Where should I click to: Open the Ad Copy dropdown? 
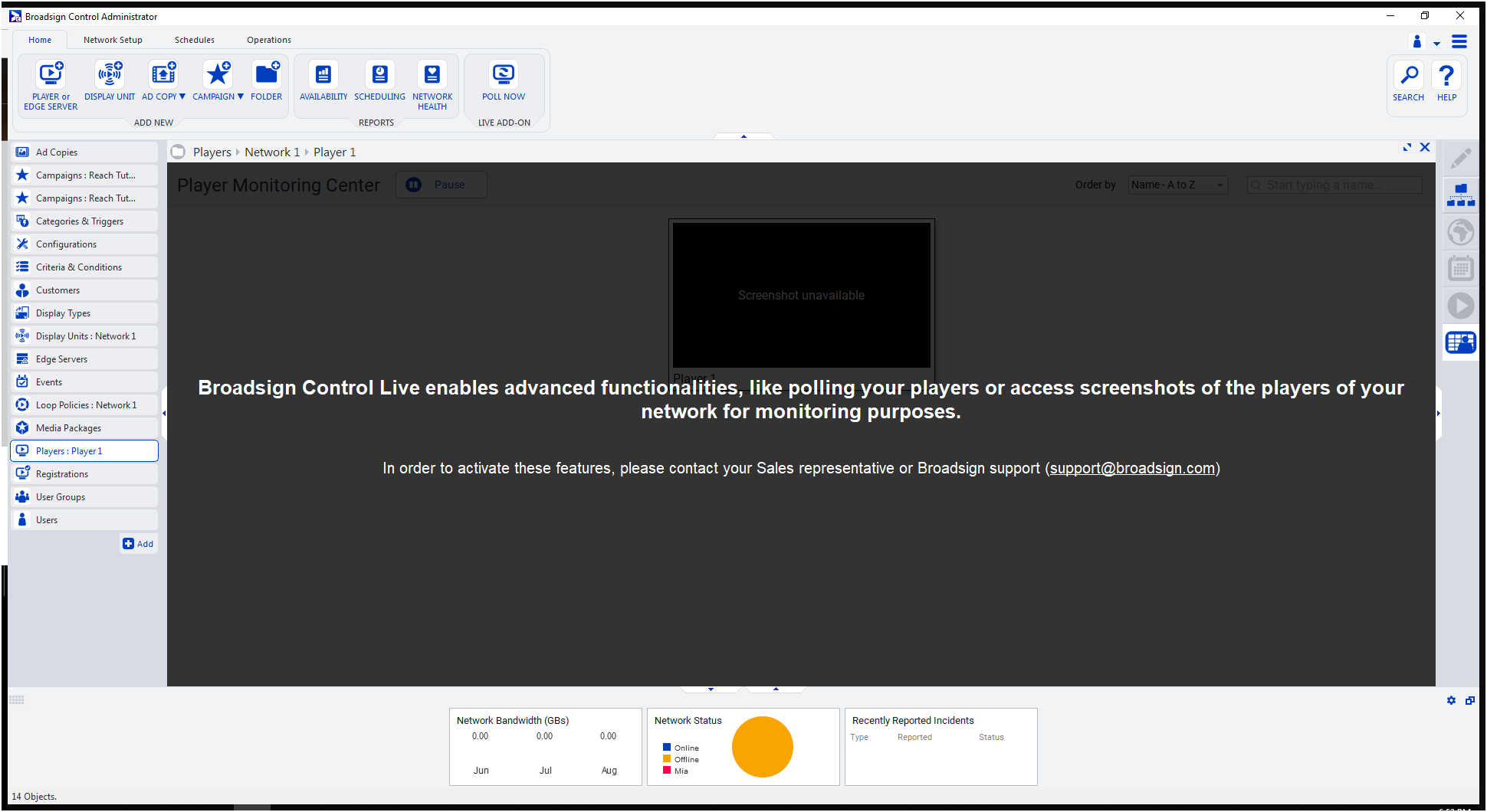pos(163,80)
